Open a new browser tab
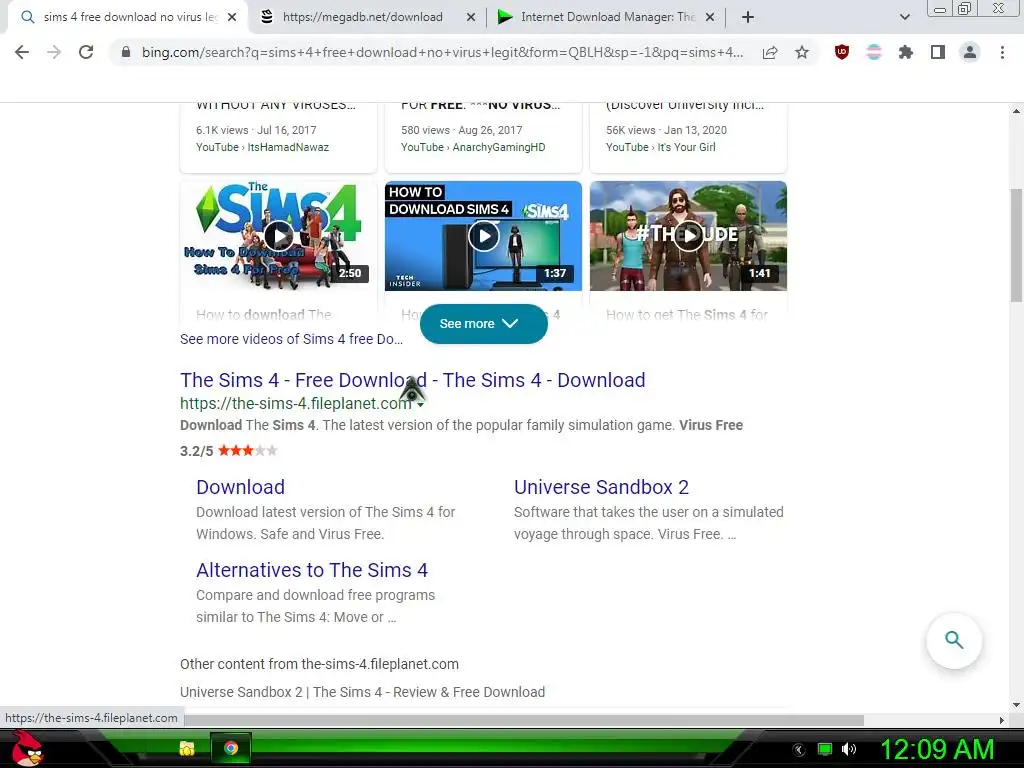The width and height of the screenshot is (1024, 768). coord(748,17)
